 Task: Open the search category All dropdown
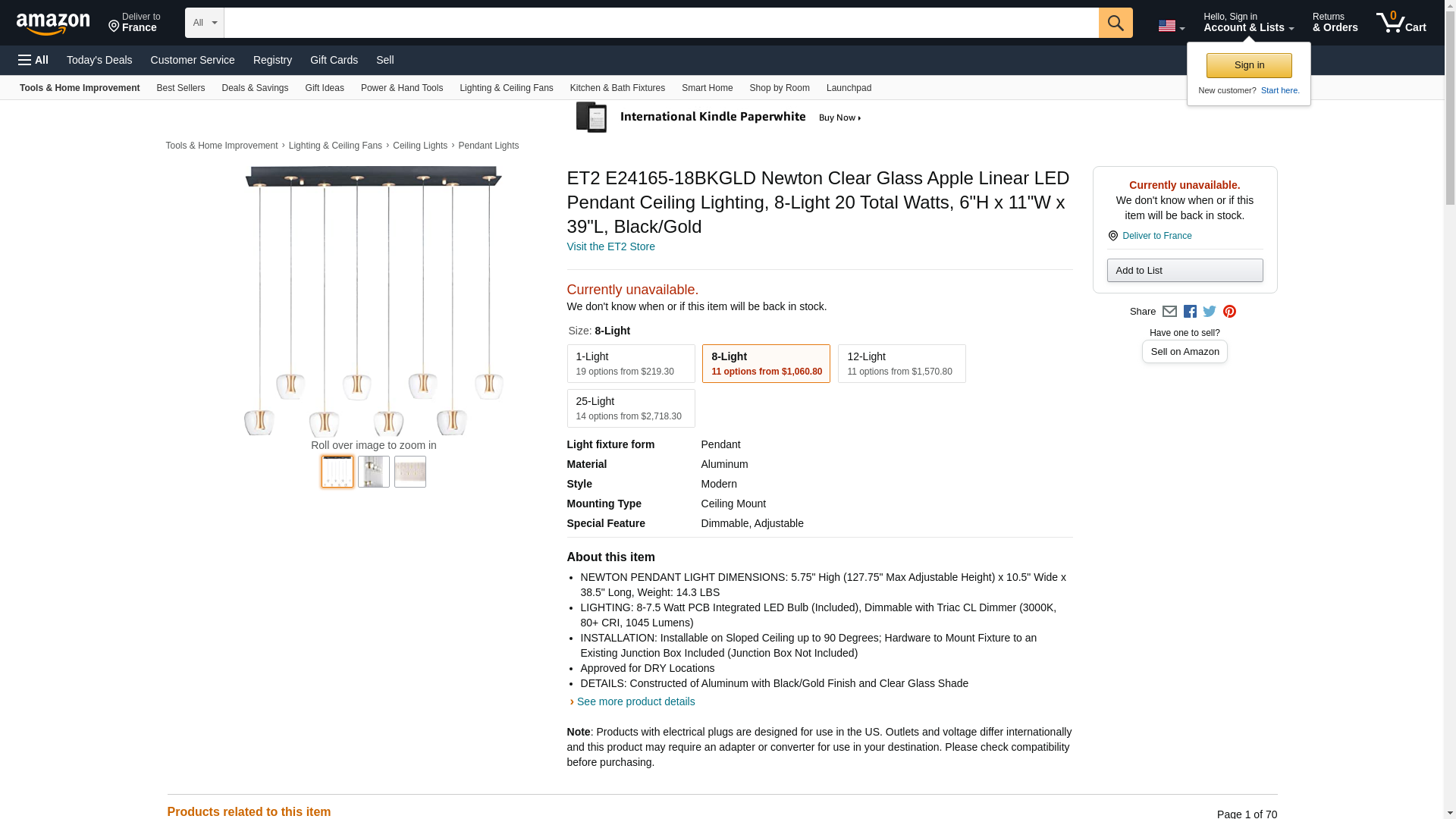click(204, 23)
